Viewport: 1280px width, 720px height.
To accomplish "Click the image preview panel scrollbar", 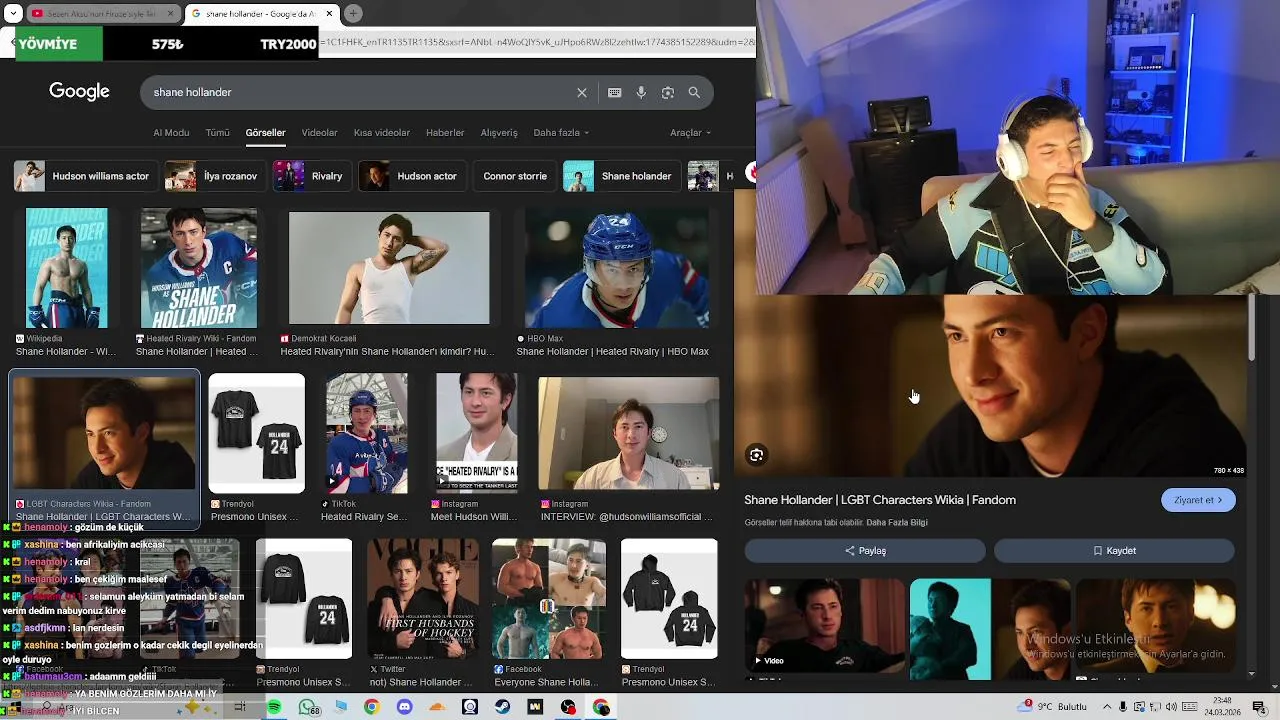I will pyautogui.click(x=1251, y=330).
